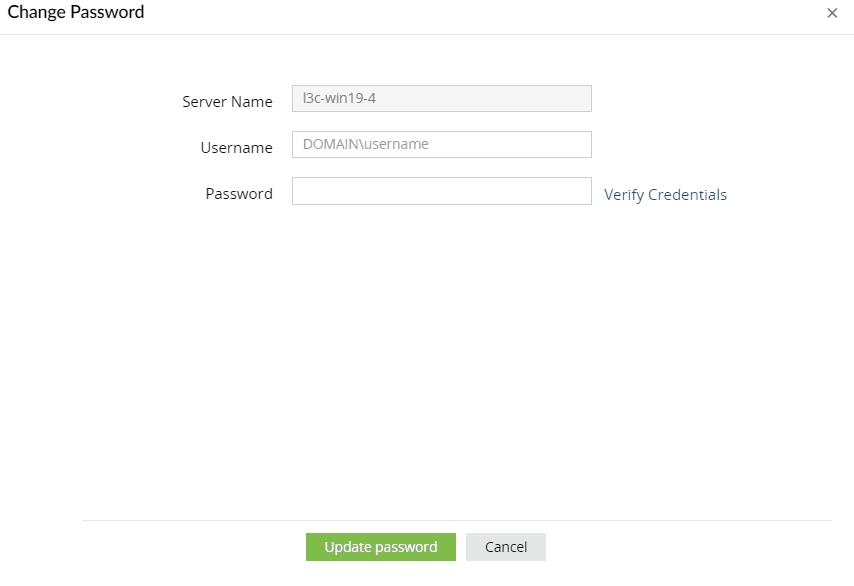
Task: Click the Change Password dialog title
Action: 76,12
